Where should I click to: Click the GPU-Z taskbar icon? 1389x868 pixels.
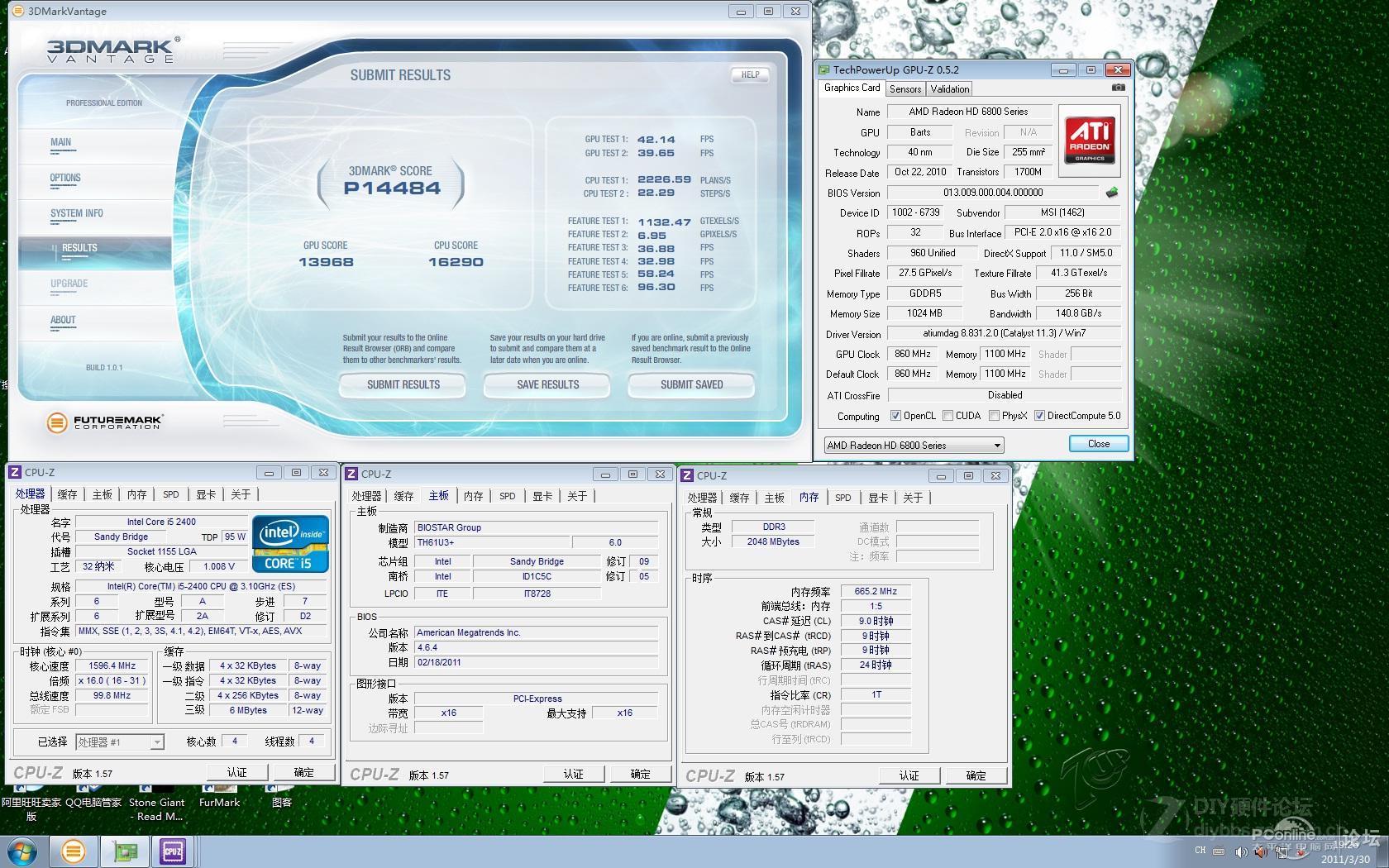pos(125,851)
